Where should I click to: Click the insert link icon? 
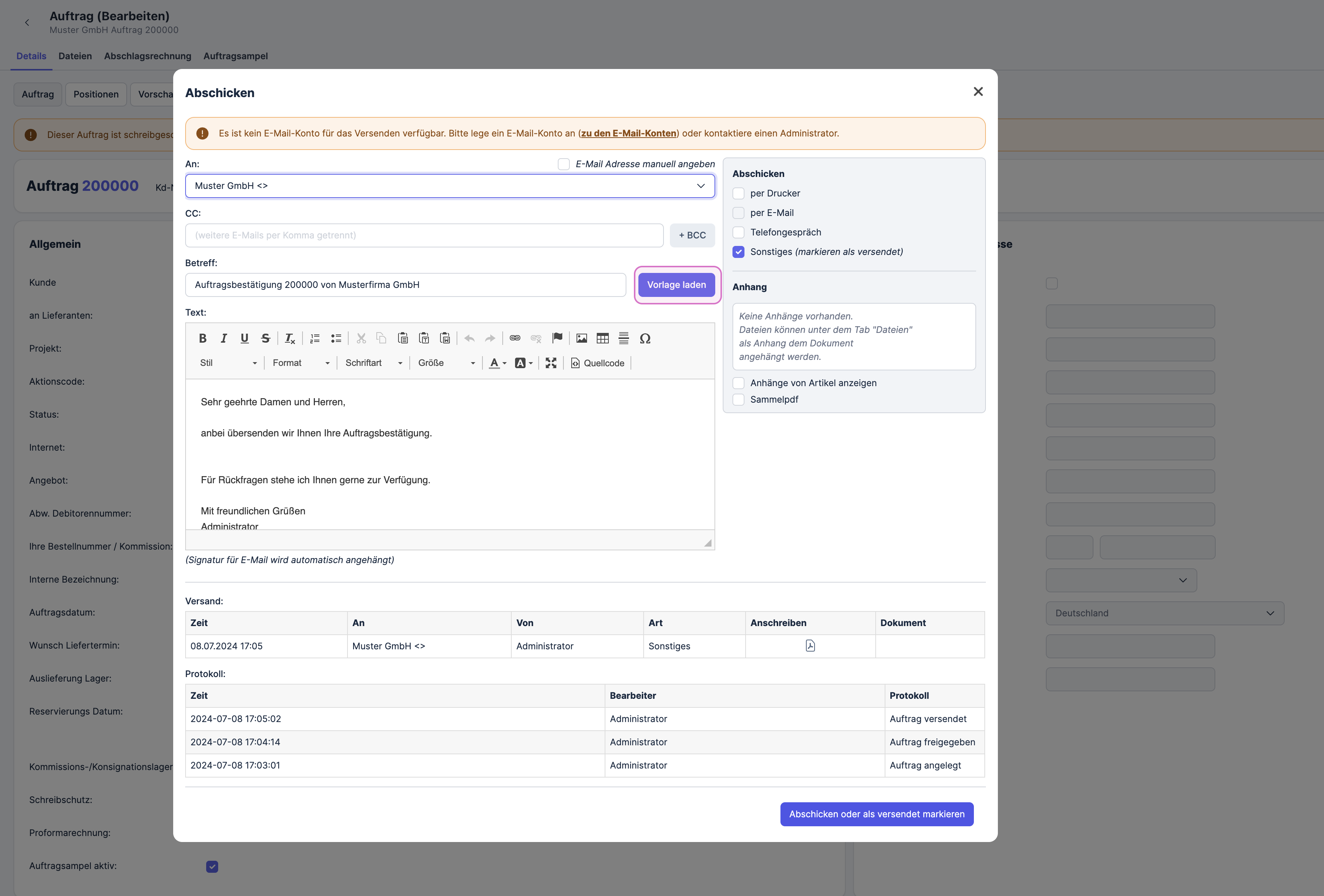[x=515, y=339]
